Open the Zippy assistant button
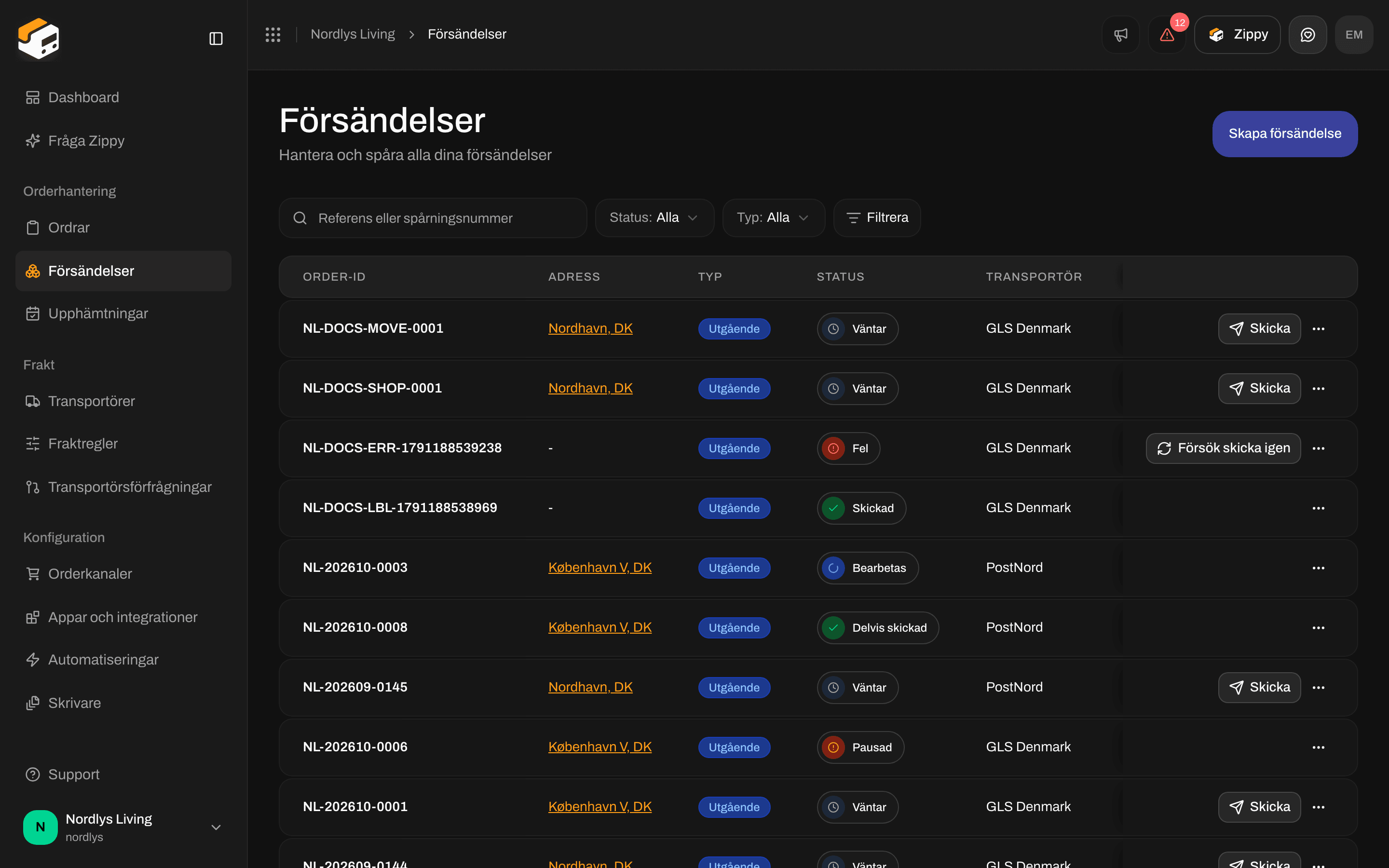 pos(1237,34)
